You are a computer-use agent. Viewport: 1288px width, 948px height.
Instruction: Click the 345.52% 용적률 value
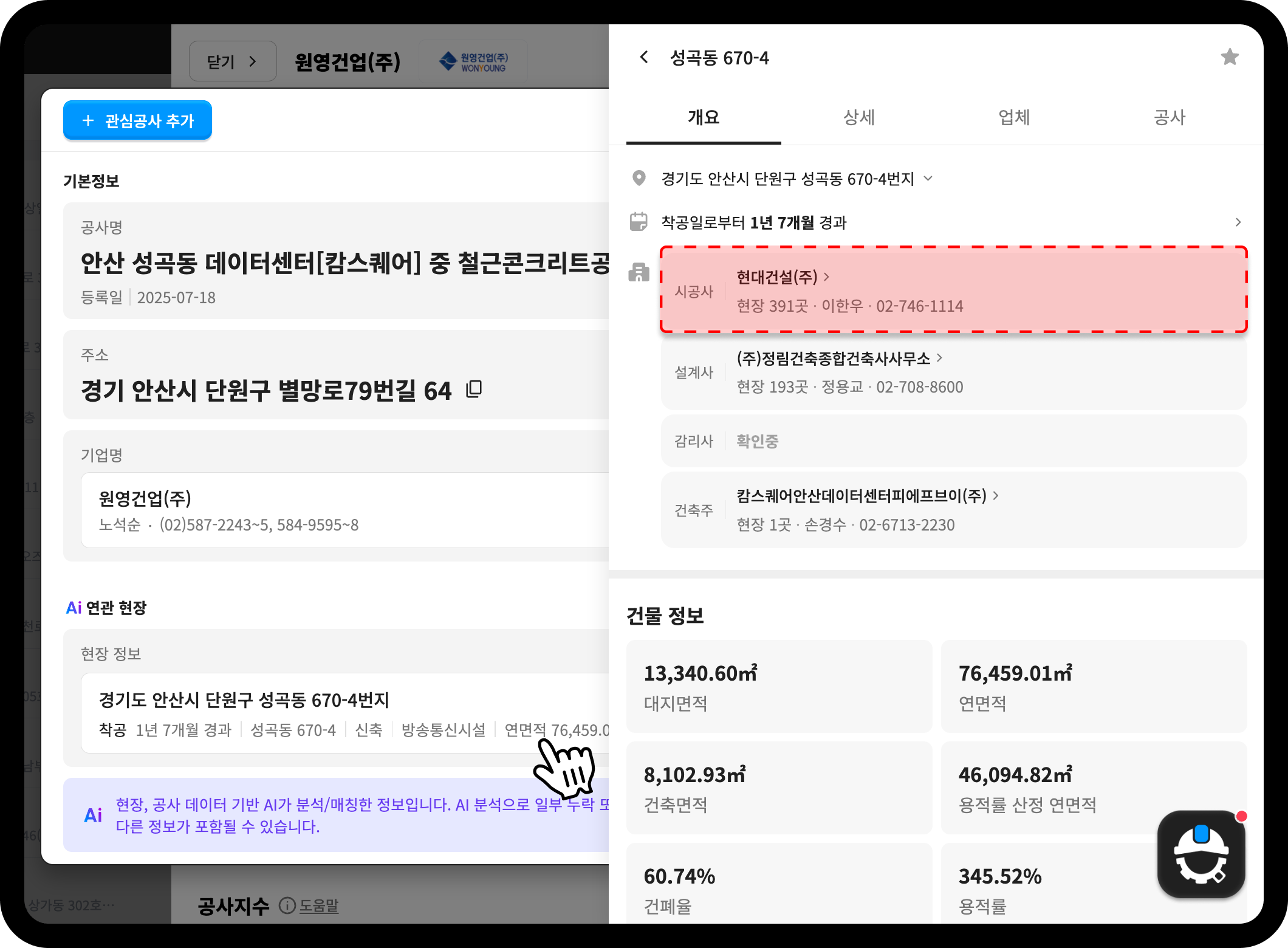[x=1000, y=876]
